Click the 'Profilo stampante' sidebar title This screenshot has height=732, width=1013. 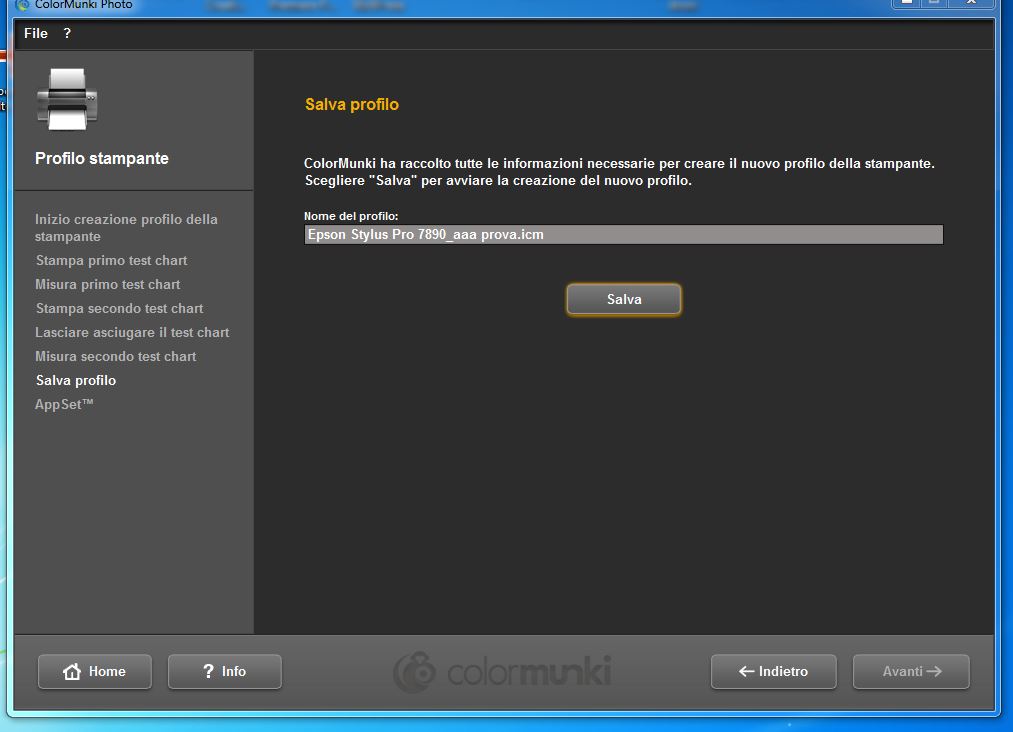click(102, 158)
